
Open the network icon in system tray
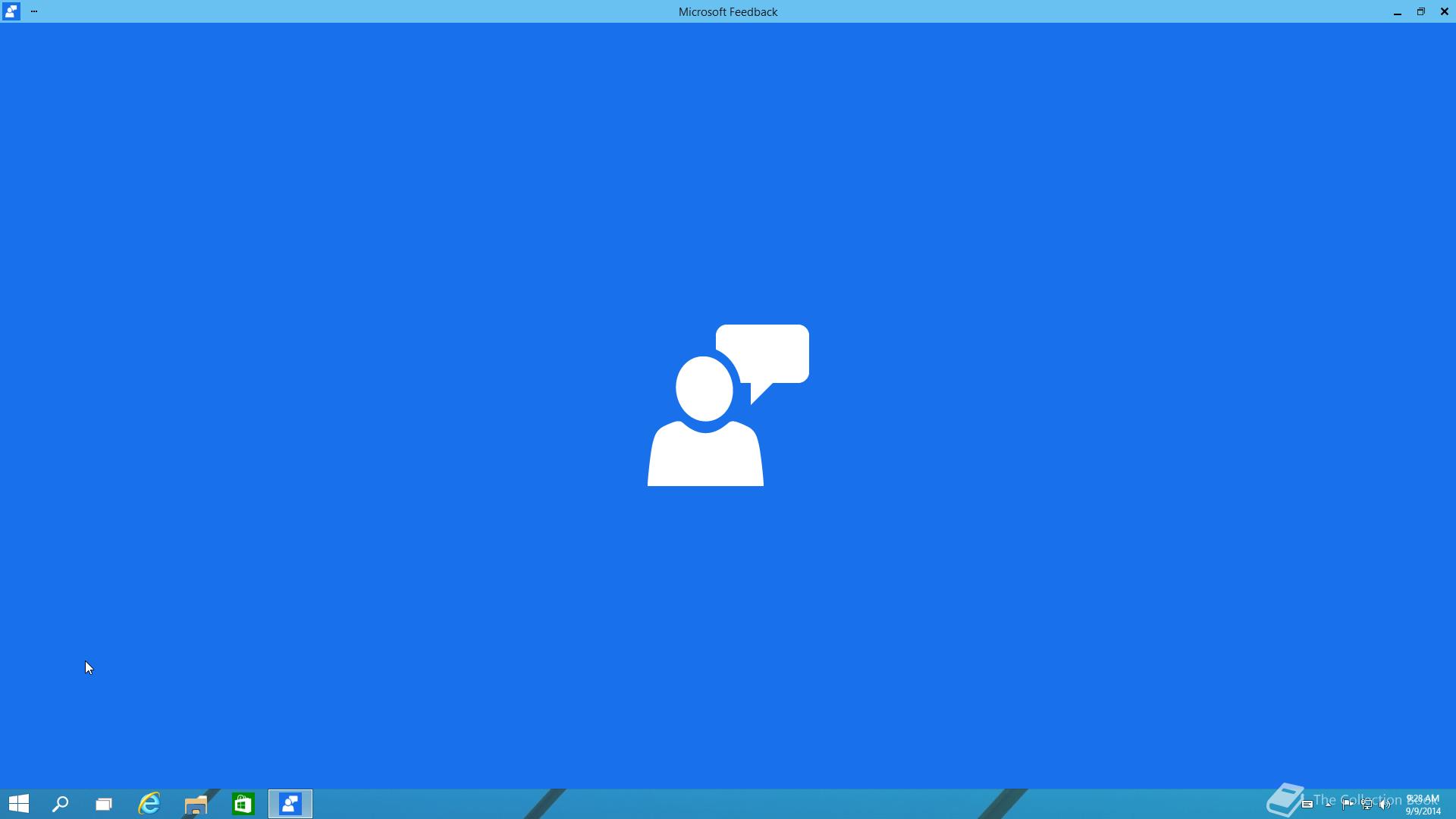pyautogui.click(x=1367, y=805)
